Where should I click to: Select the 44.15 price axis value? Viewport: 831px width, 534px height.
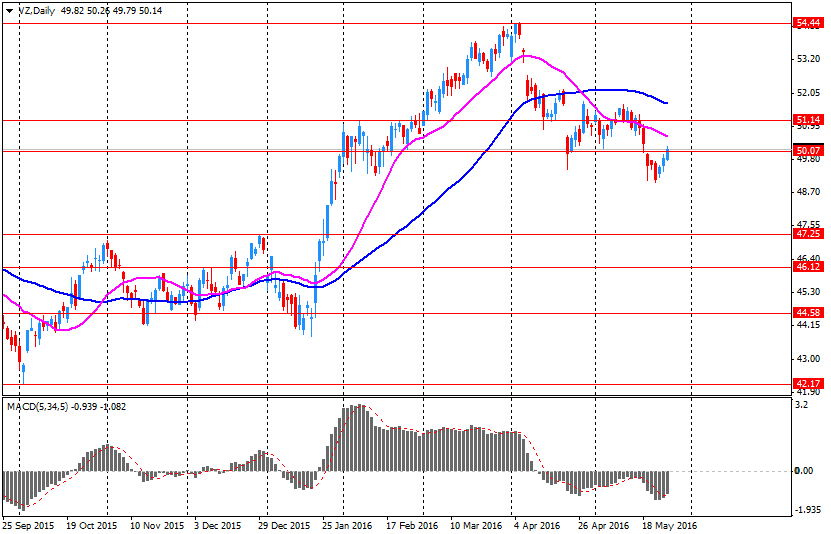(x=808, y=325)
